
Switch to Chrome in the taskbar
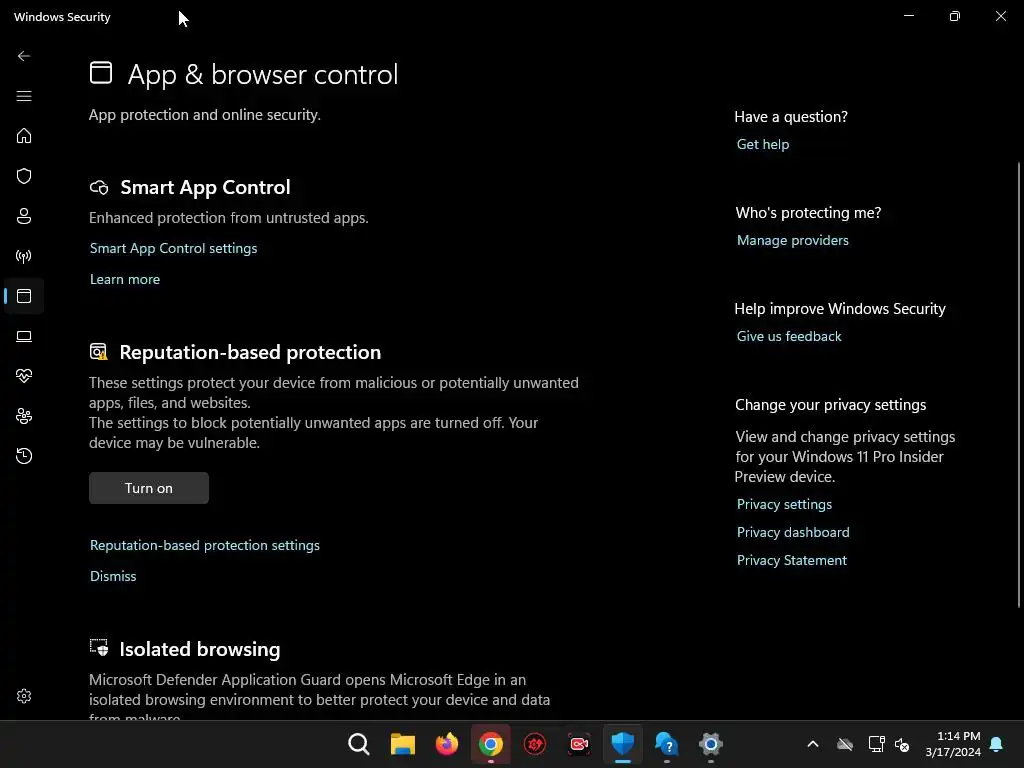tap(490, 744)
